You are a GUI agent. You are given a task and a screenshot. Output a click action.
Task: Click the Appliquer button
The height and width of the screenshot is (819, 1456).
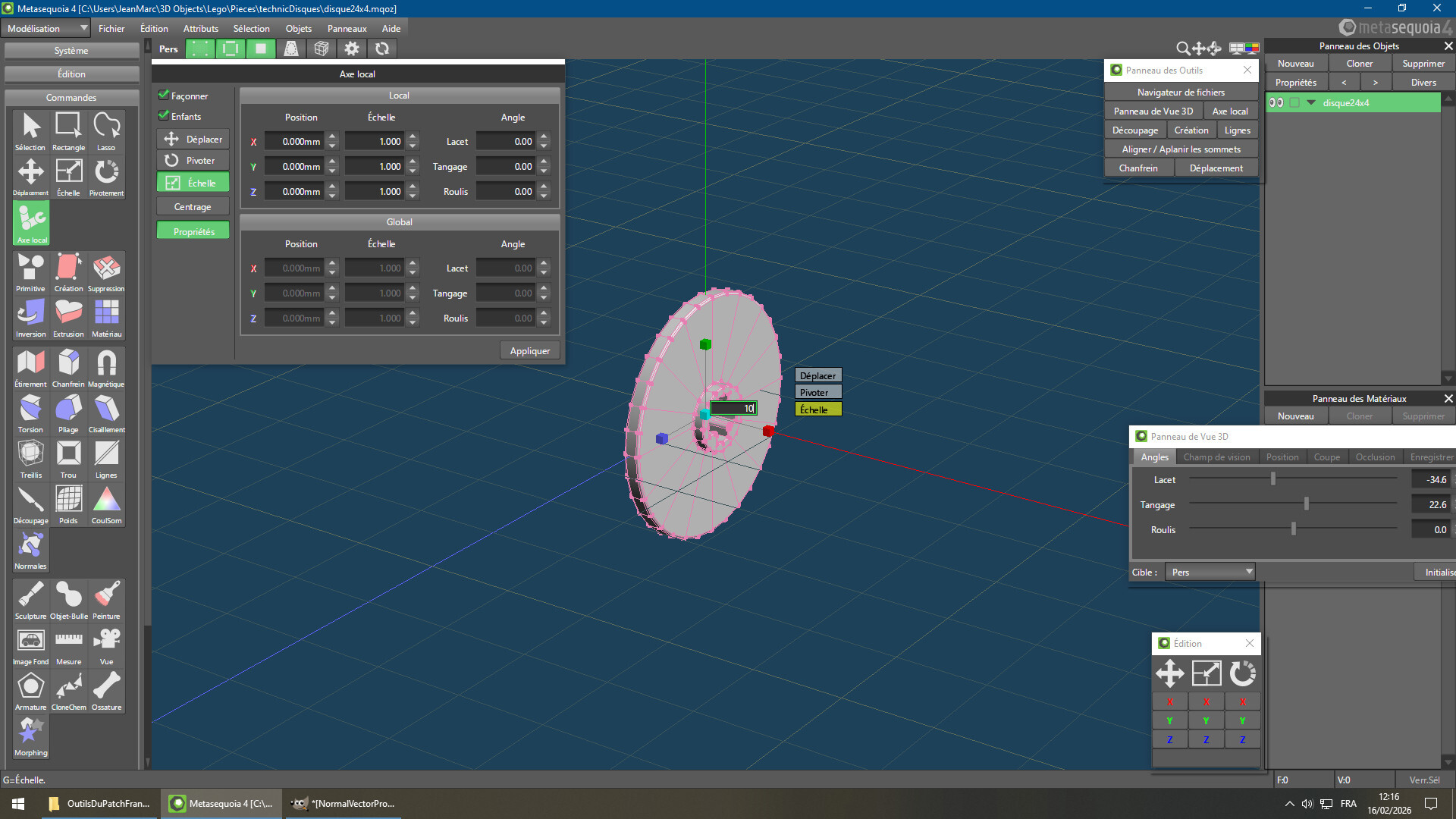529,351
